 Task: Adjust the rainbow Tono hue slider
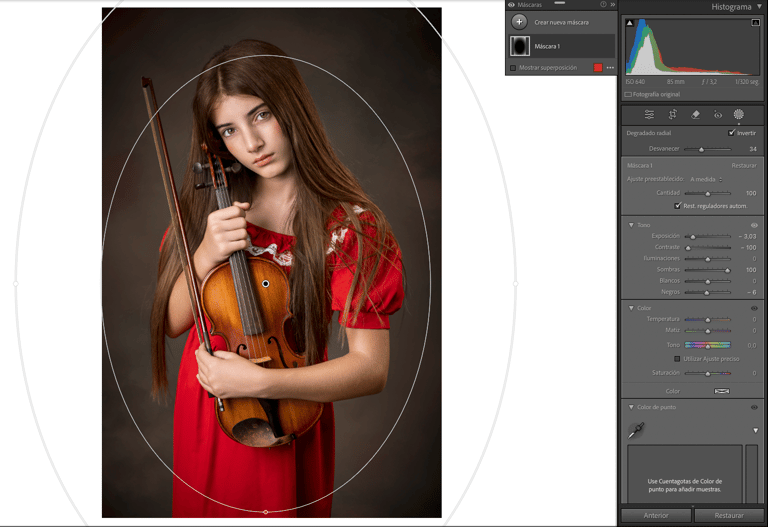pyautogui.click(x=707, y=345)
